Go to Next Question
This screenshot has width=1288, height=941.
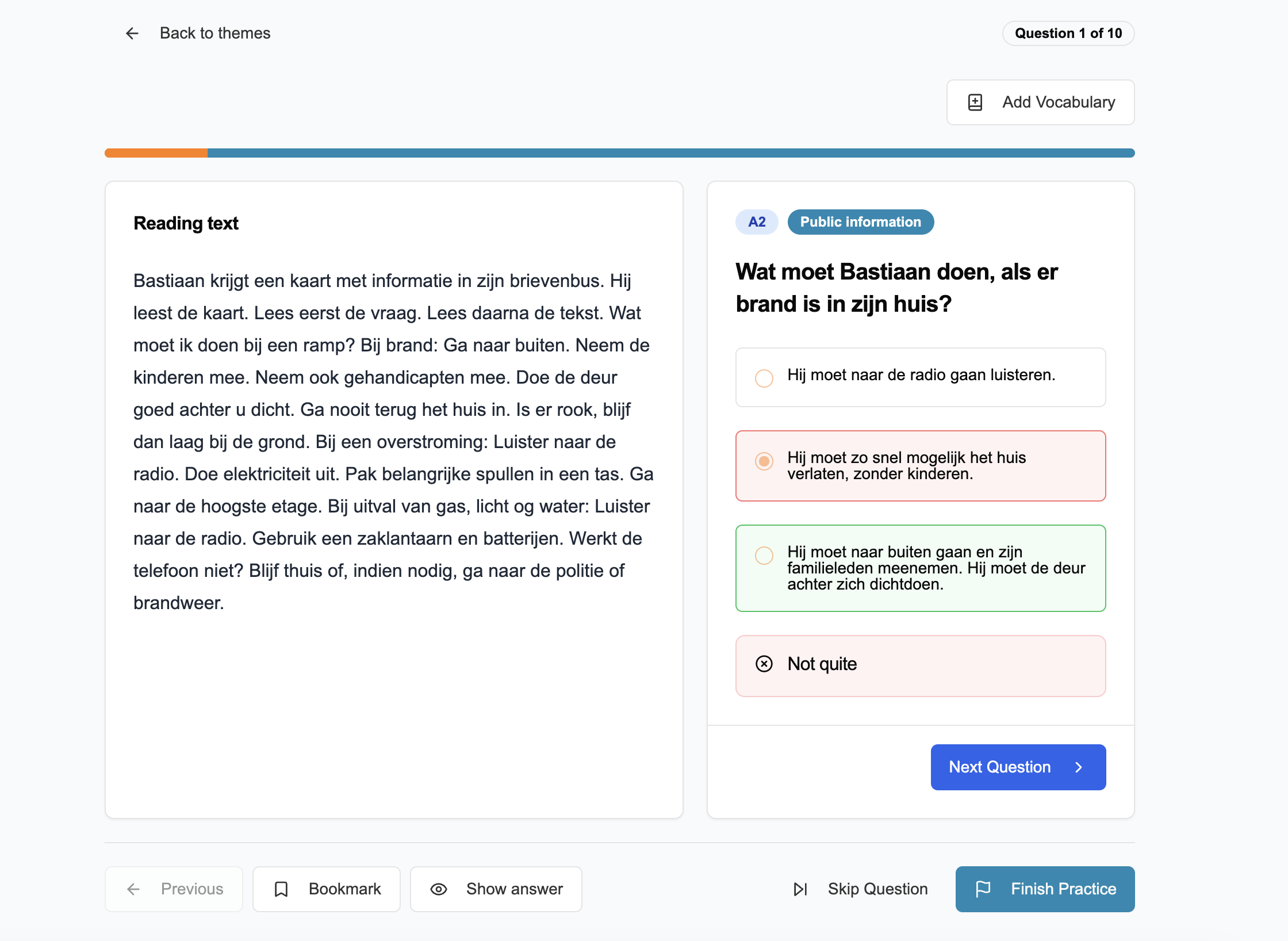point(1018,767)
